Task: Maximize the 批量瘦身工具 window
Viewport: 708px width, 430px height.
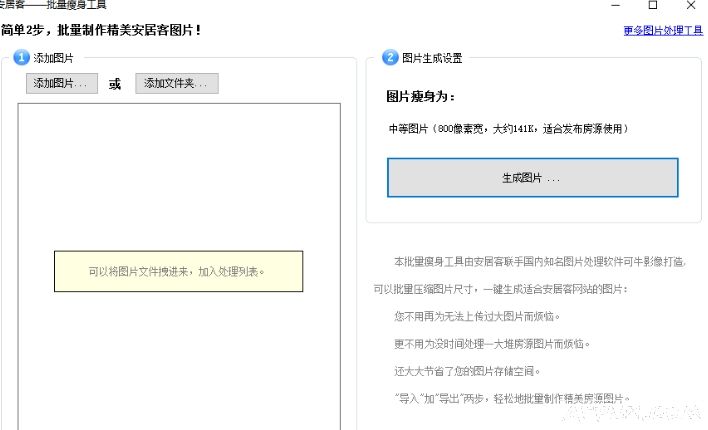Action: click(653, 6)
